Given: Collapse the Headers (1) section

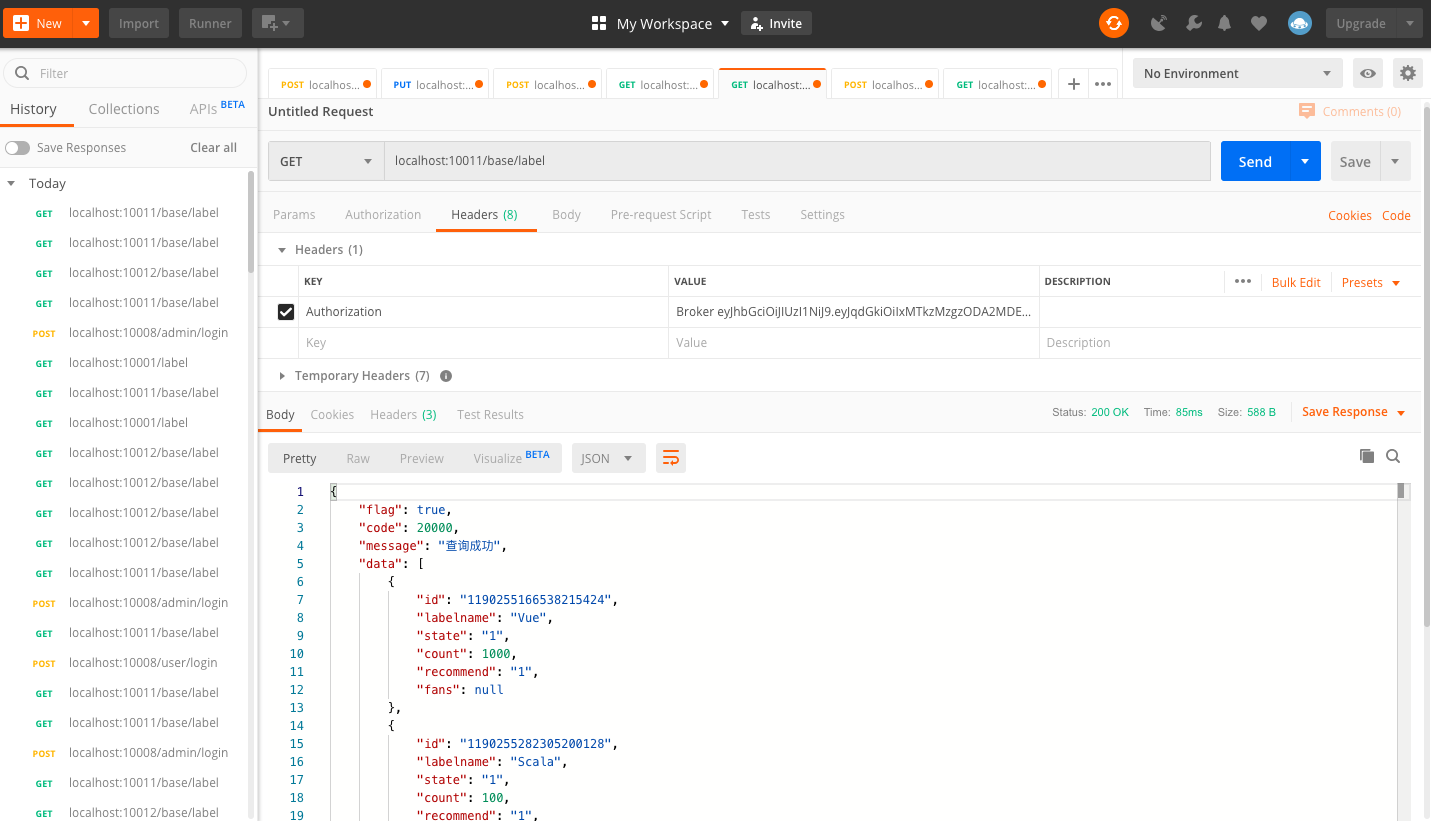Looking at the screenshot, I should point(282,250).
